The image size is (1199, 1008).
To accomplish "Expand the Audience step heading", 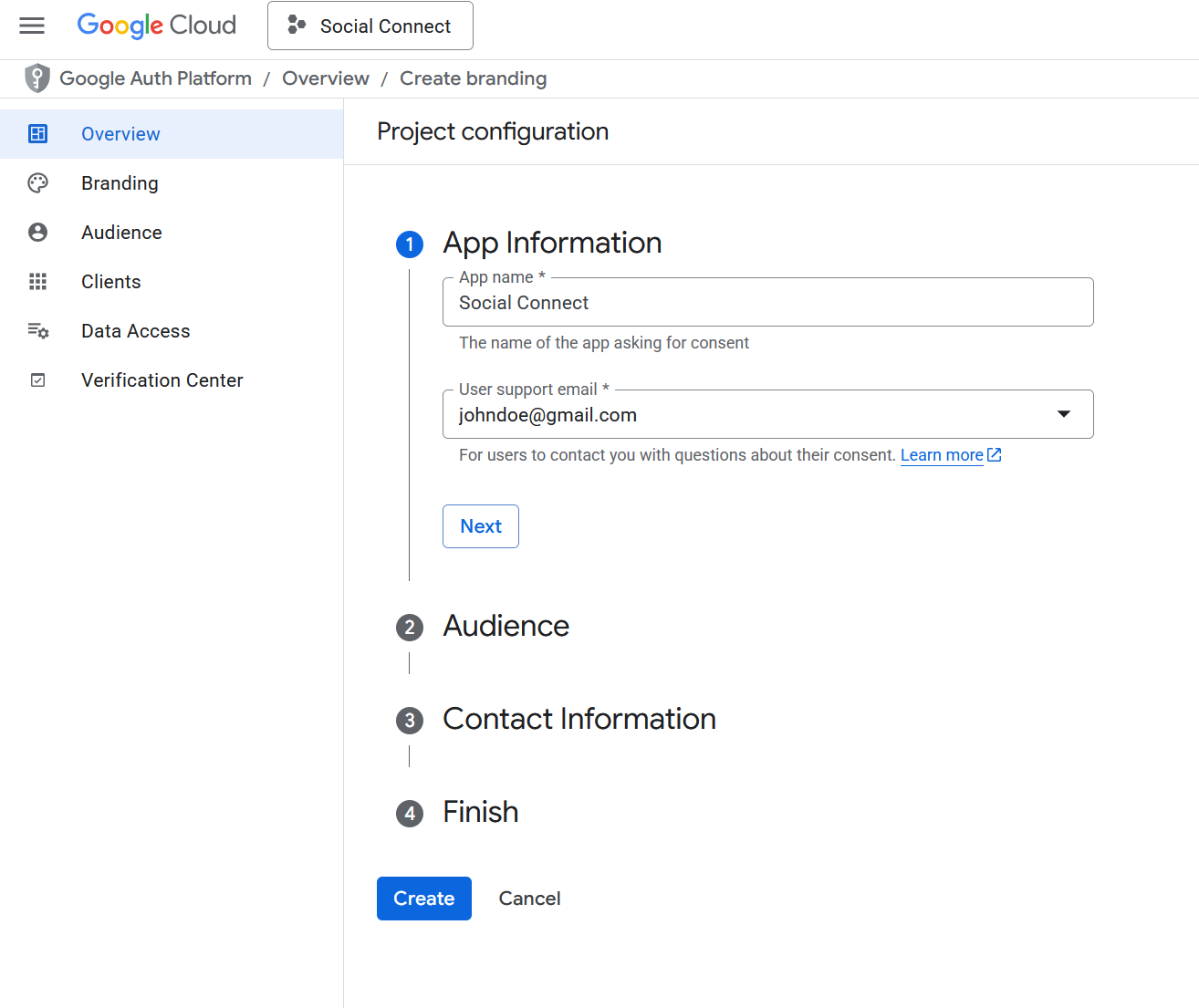I will click(x=506, y=626).
